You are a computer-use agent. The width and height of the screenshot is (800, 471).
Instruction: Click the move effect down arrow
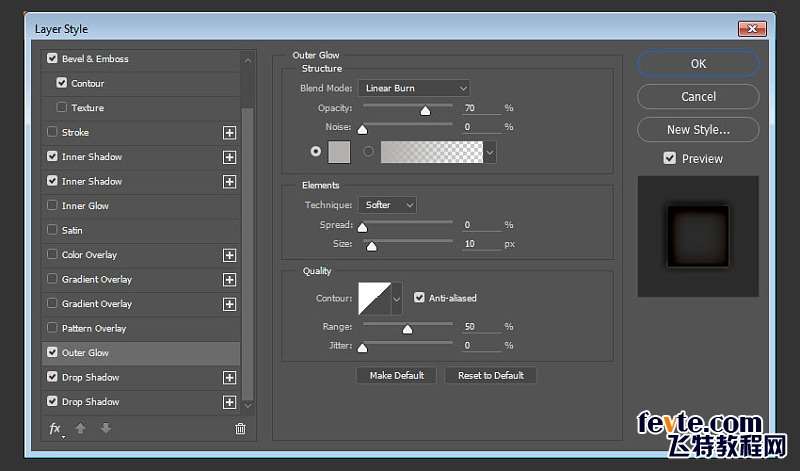[x=106, y=428]
